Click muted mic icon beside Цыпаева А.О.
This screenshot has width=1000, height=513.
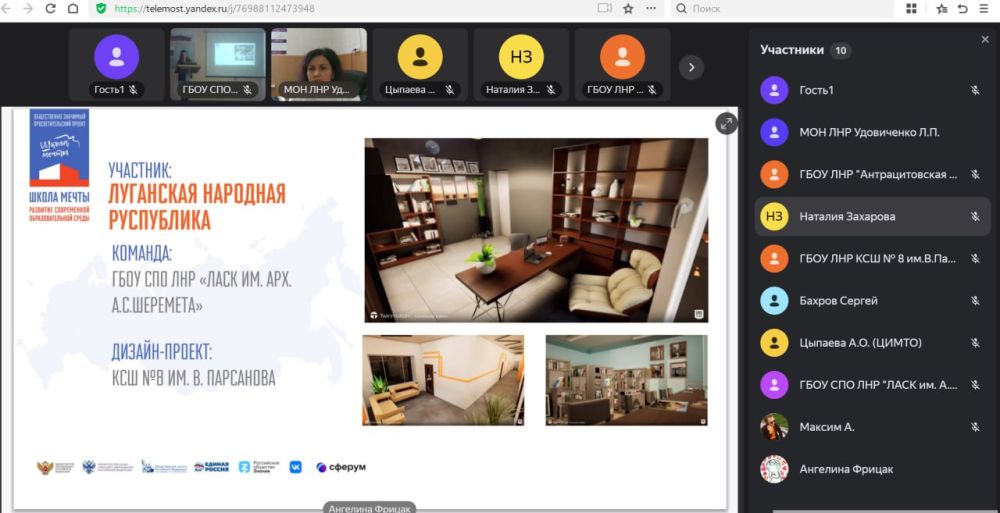975,343
